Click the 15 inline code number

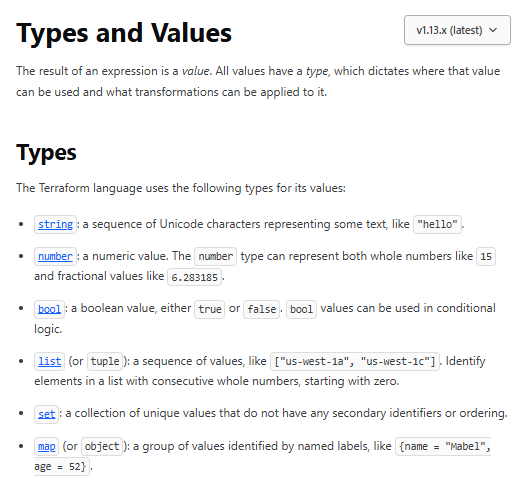point(486,256)
